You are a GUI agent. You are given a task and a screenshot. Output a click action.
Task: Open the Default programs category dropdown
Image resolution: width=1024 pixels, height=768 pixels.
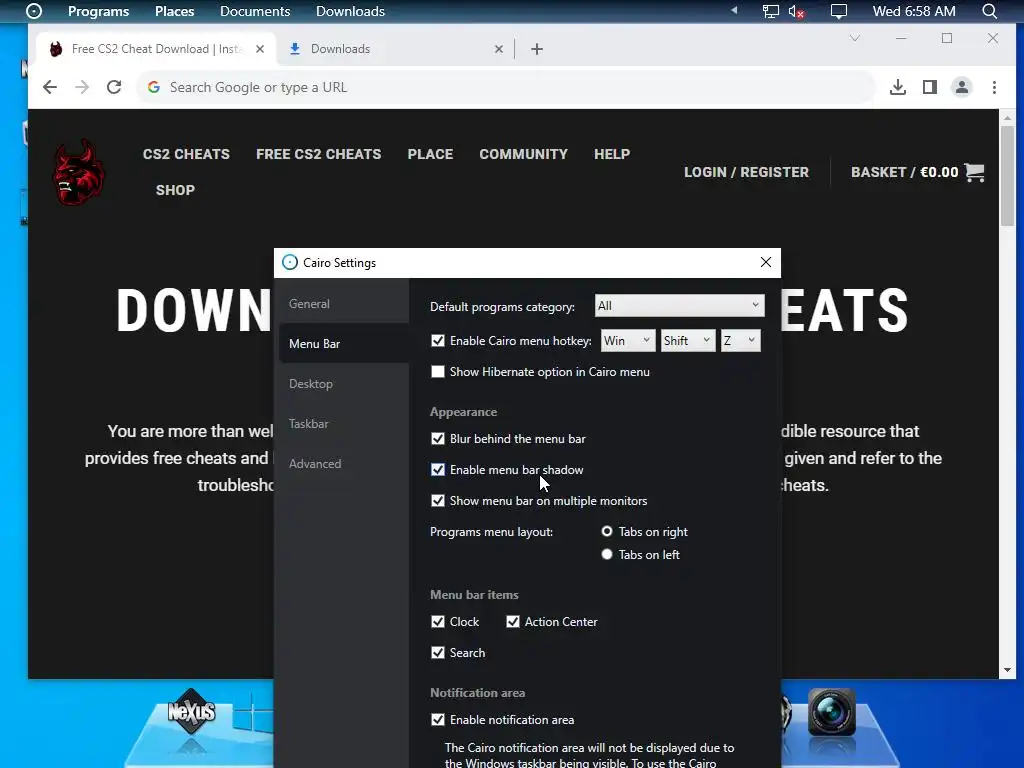(679, 306)
